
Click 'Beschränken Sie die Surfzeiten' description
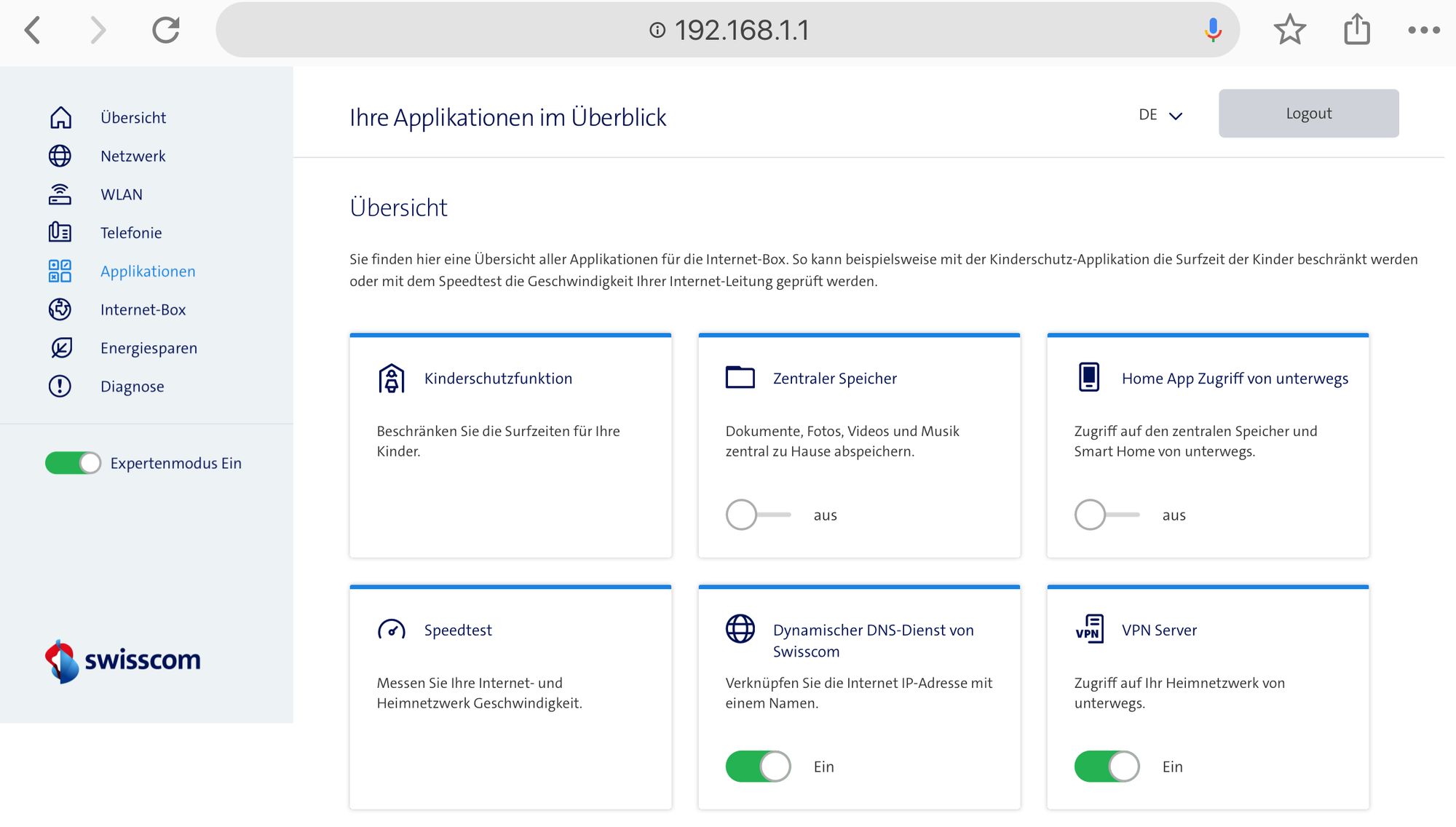(498, 441)
